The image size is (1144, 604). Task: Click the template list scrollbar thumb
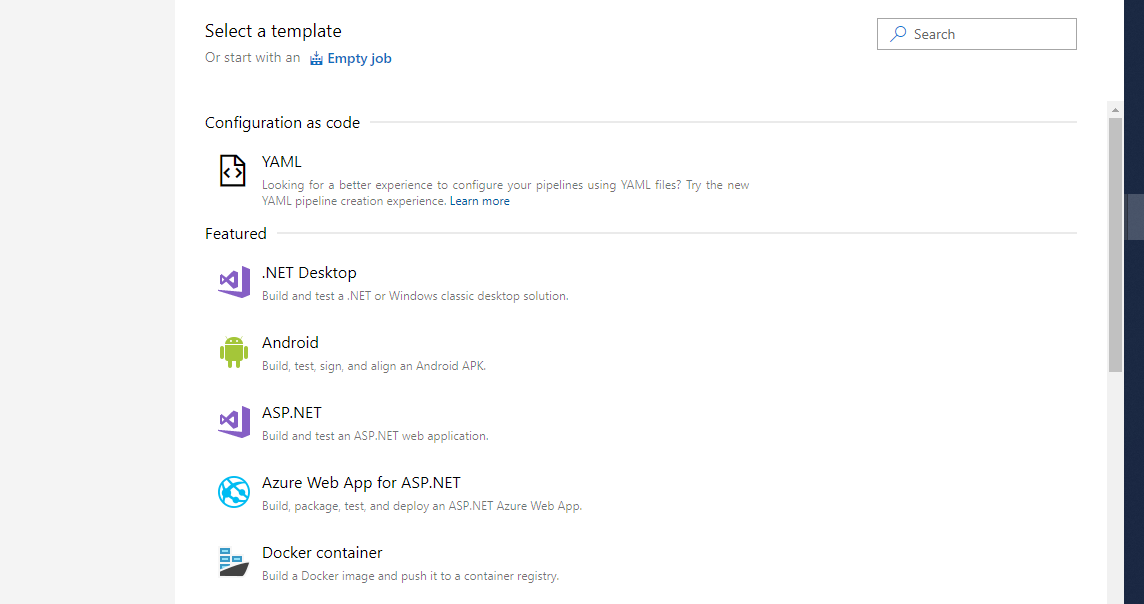(1115, 244)
